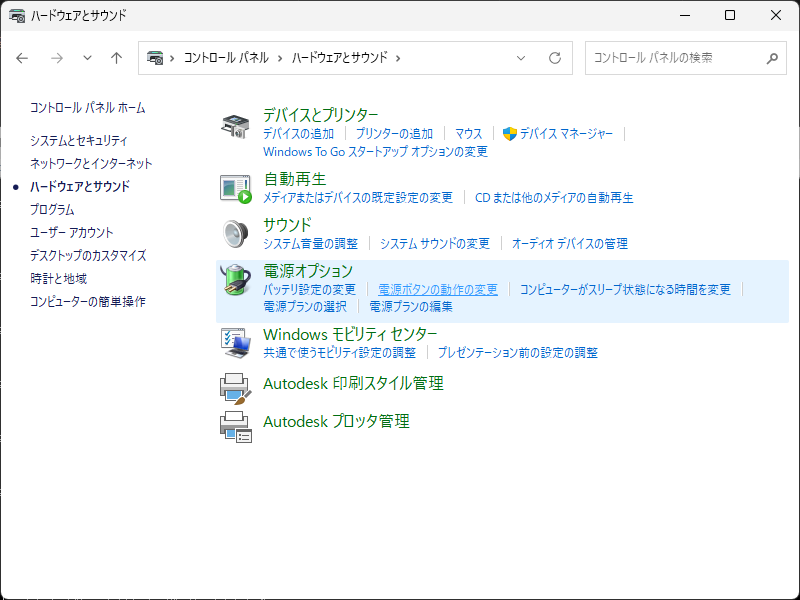The width and height of the screenshot is (800, 600).
Task: Open コンピューターの簡単操作 in sidebar
Action: coord(88,301)
